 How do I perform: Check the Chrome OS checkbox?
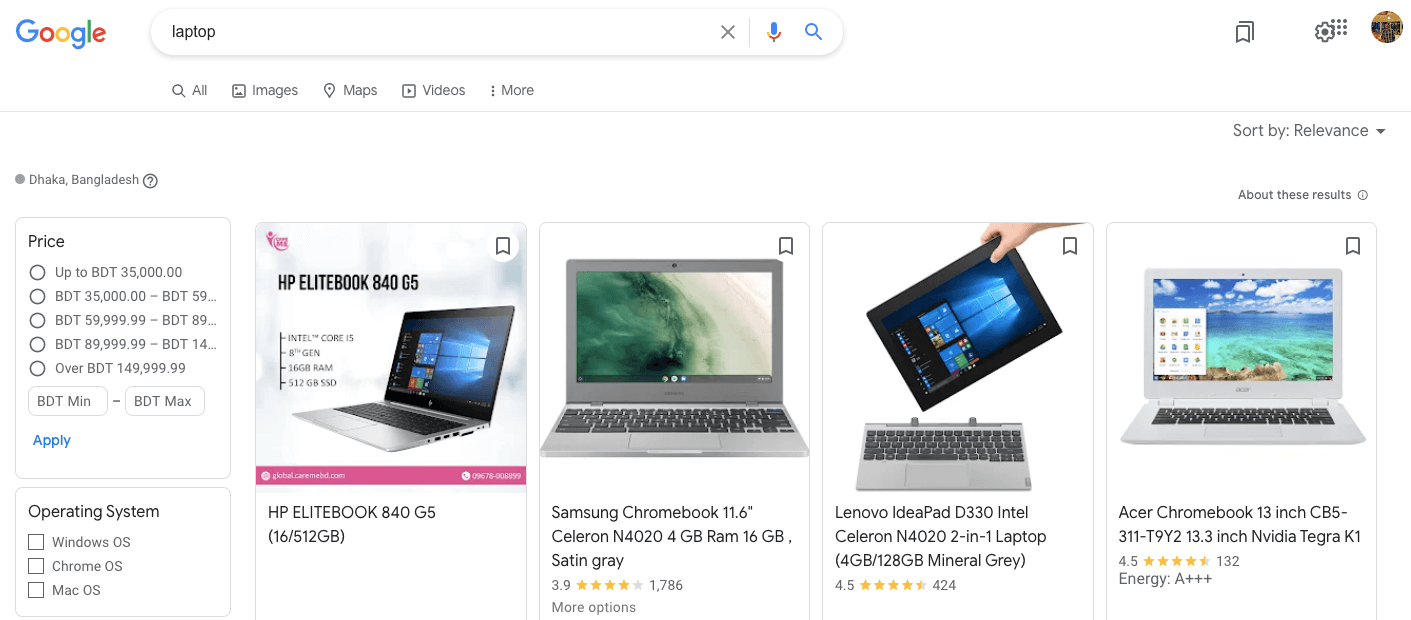(36, 566)
